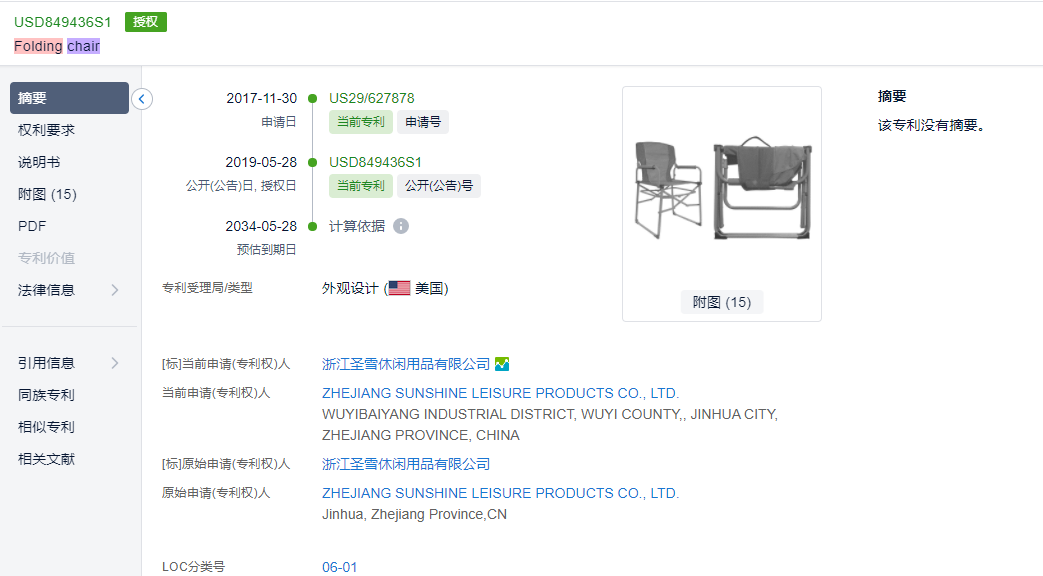
Task: Click the info icon beside 计算依据
Action: (x=401, y=226)
